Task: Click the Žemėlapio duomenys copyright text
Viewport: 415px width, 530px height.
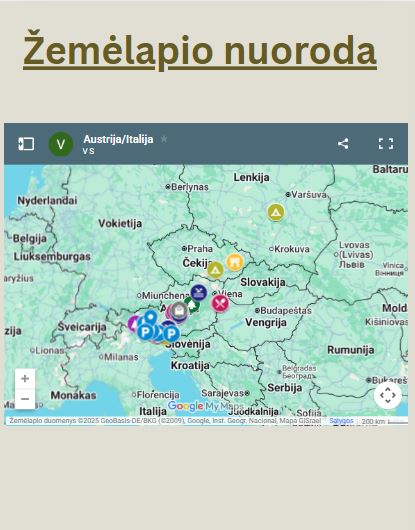Action: coord(165,421)
